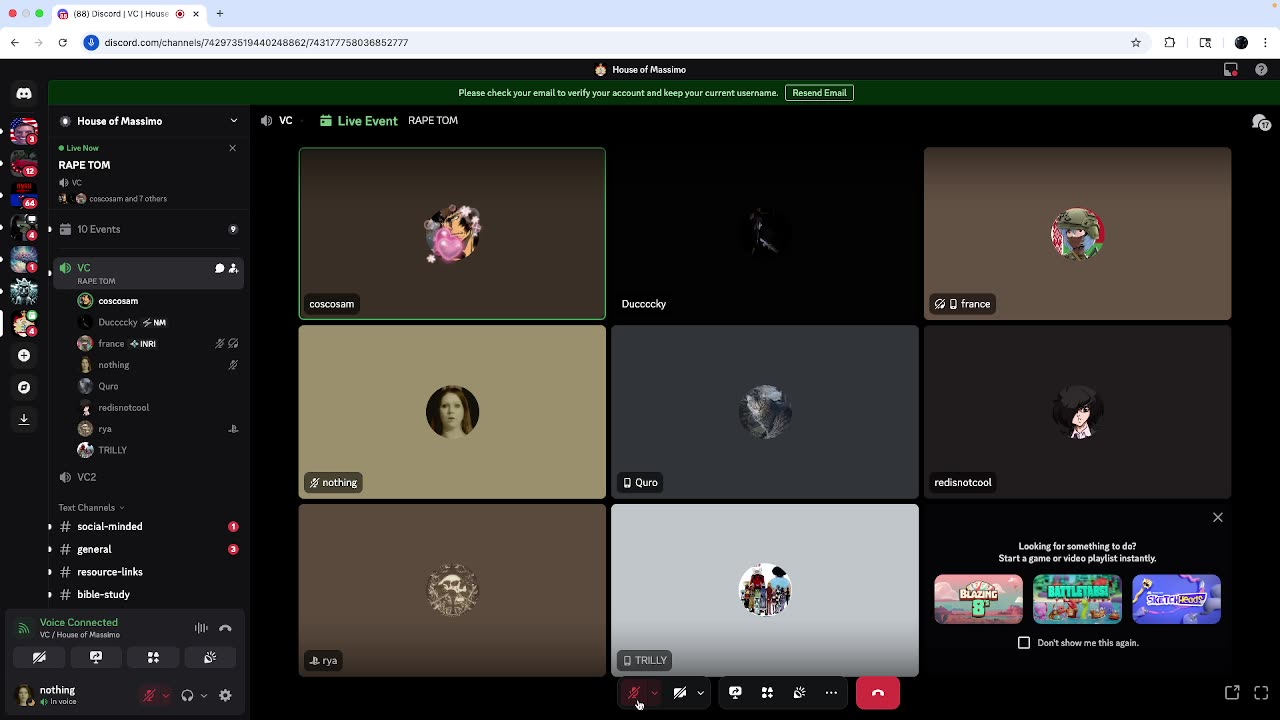
Task: Open the 10 Events entry
Action: tap(150, 229)
